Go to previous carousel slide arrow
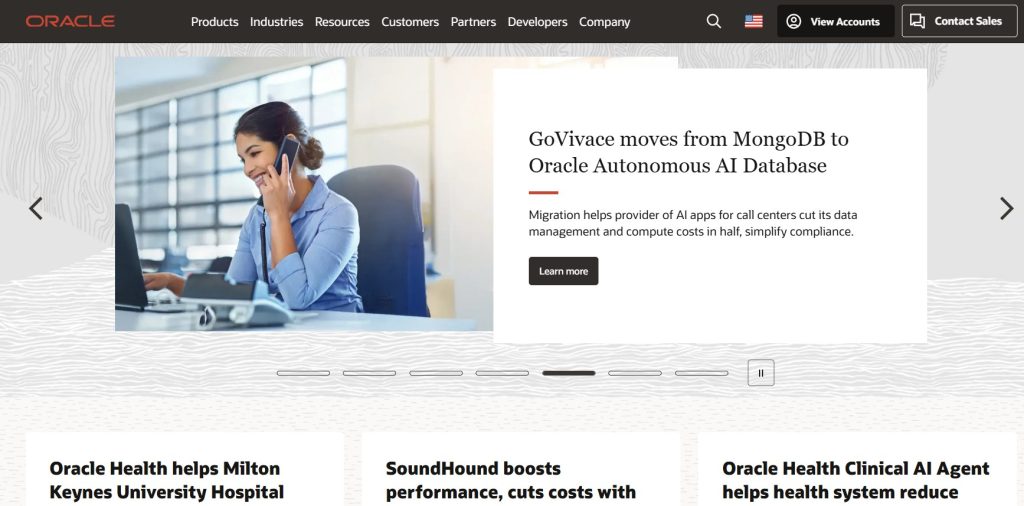The image size is (1024, 506). point(36,208)
